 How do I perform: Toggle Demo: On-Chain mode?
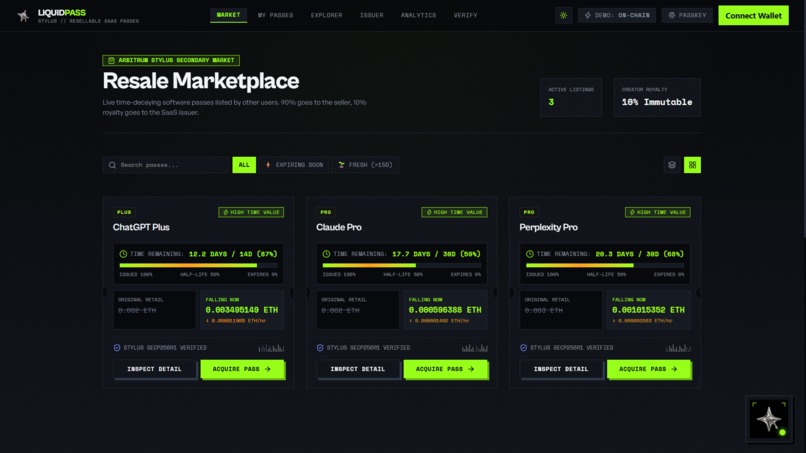click(x=617, y=15)
